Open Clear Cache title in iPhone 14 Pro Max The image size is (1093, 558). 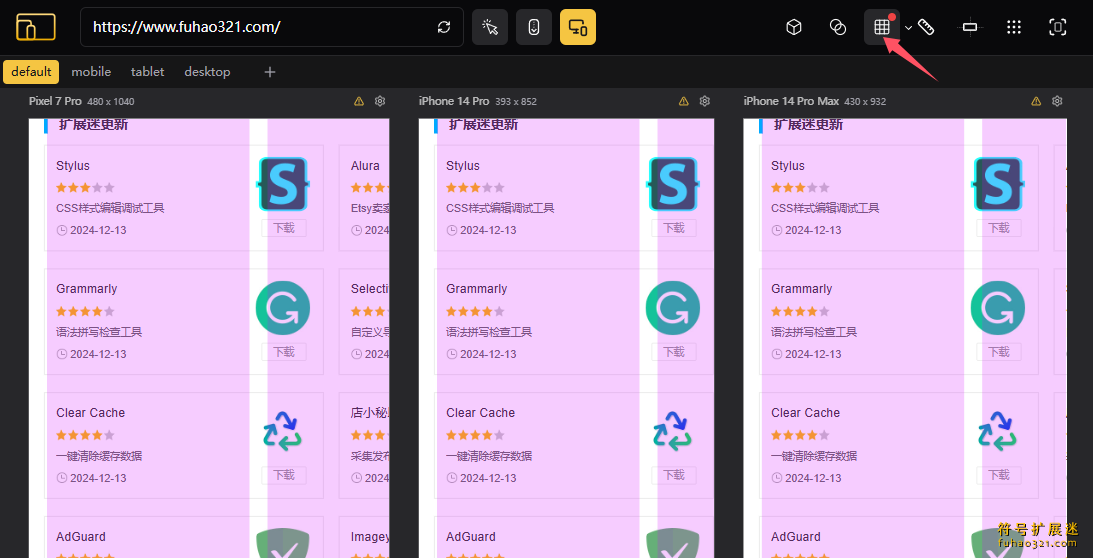[806, 413]
